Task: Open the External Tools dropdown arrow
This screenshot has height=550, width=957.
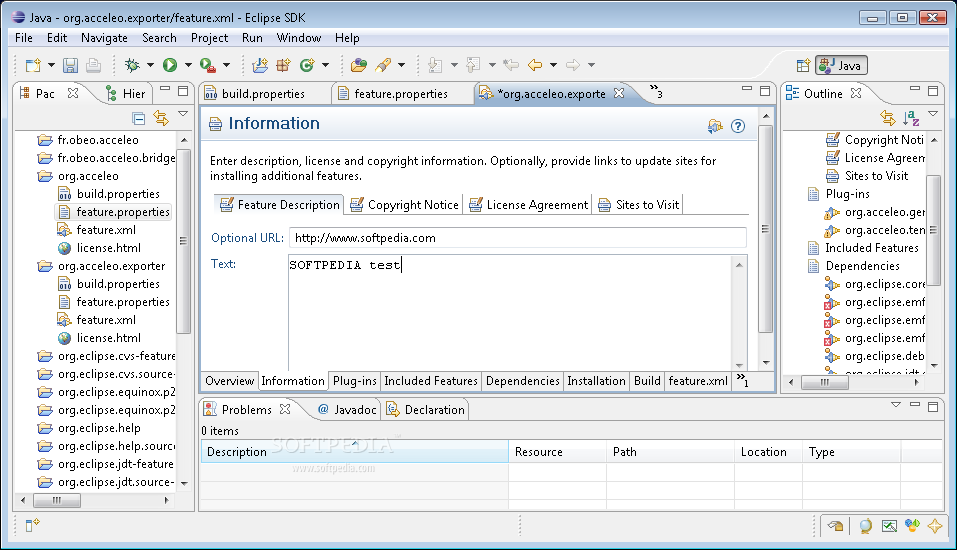Action: [x=226, y=65]
